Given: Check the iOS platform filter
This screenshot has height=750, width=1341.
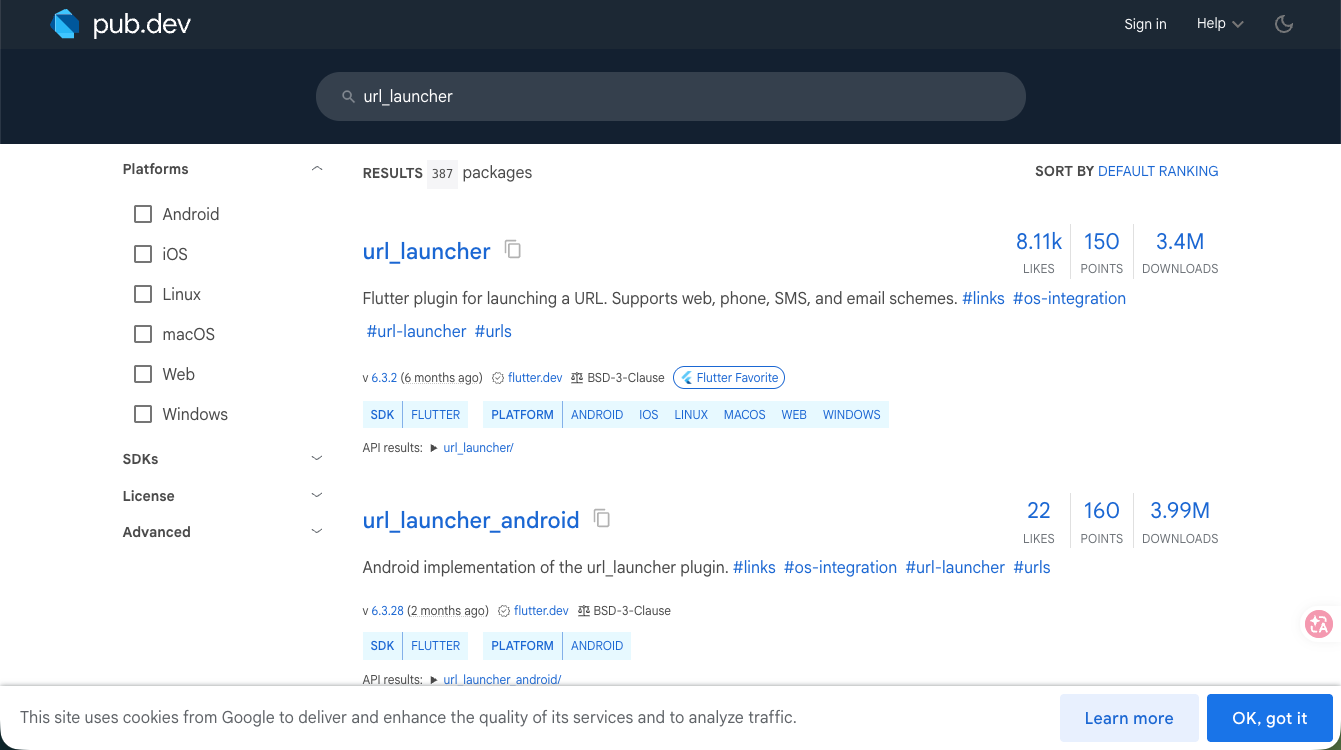Looking at the screenshot, I should (x=143, y=254).
